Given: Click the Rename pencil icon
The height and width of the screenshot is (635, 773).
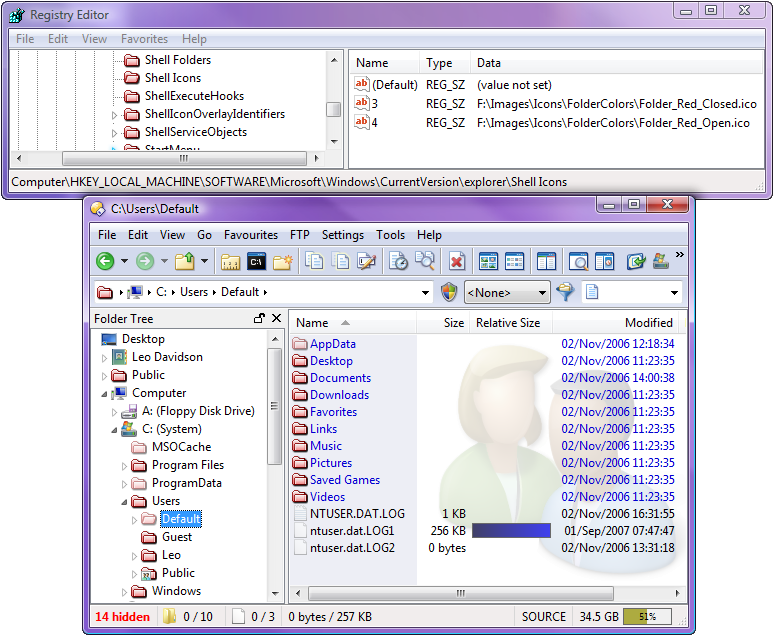Looking at the screenshot, I should click(x=366, y=261).
